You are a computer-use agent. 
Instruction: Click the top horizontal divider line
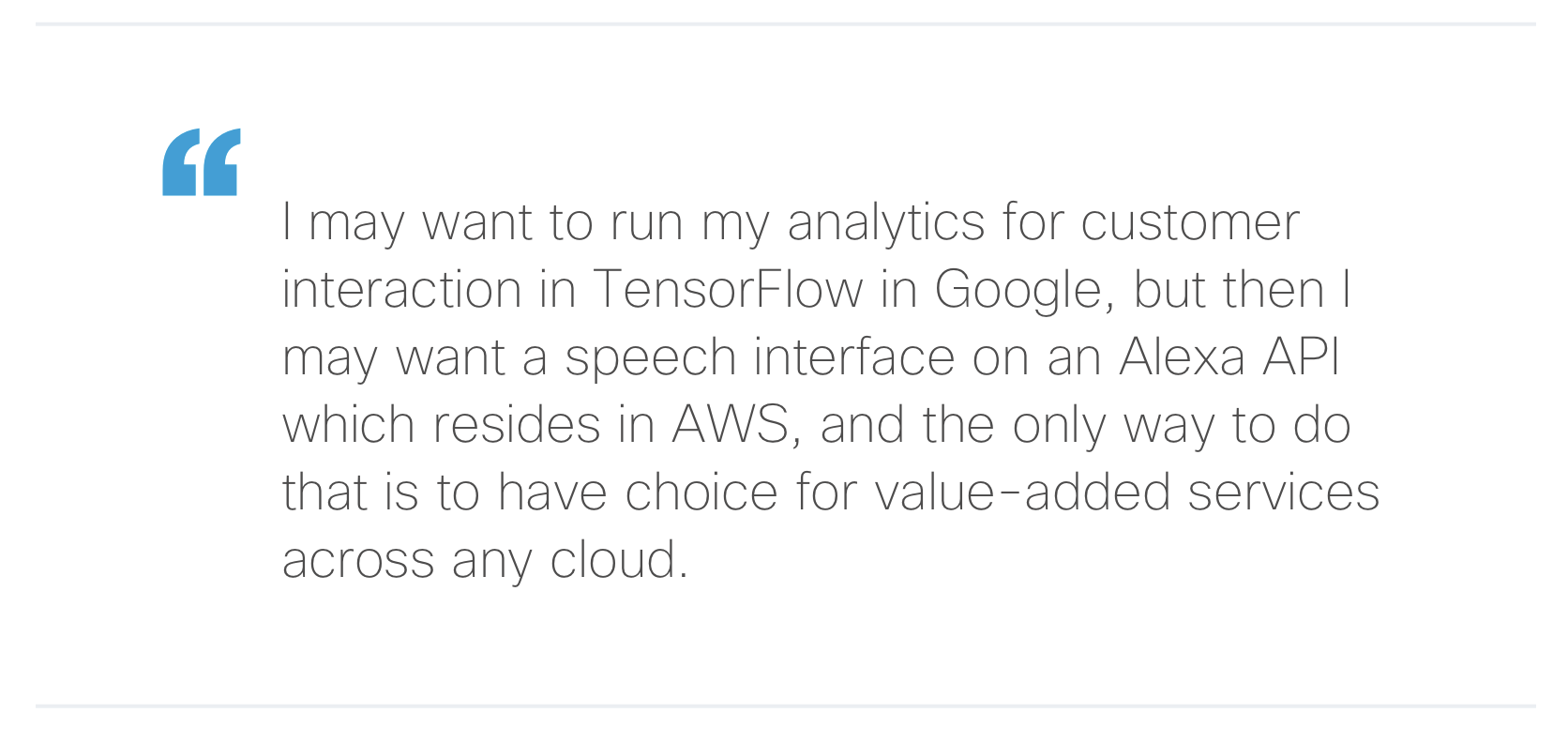coord(784,24)
